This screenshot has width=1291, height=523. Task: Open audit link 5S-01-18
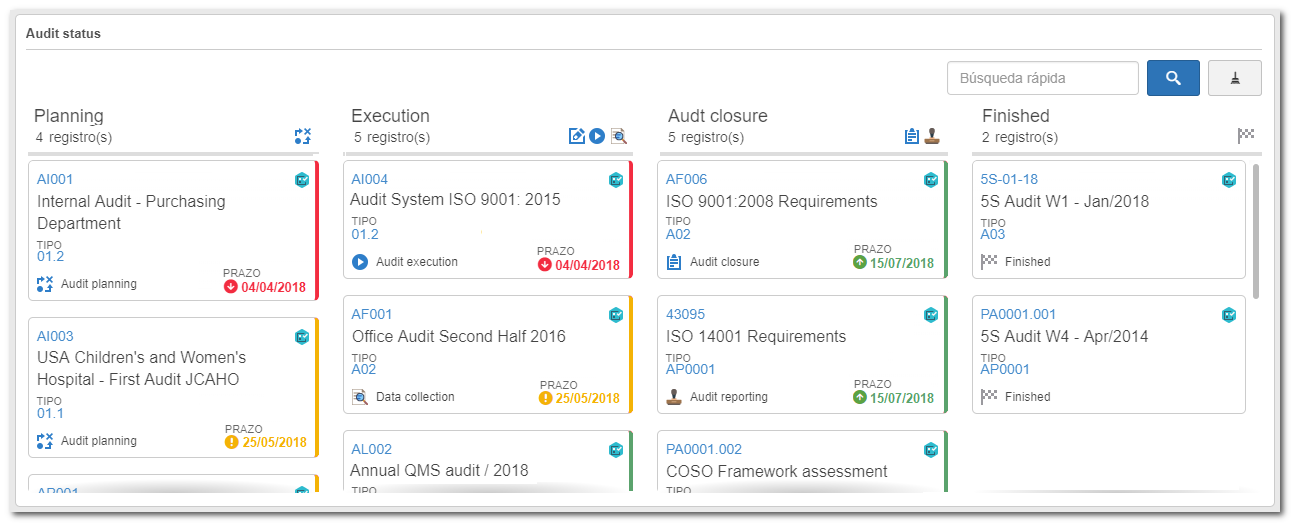coord(1009,180)
